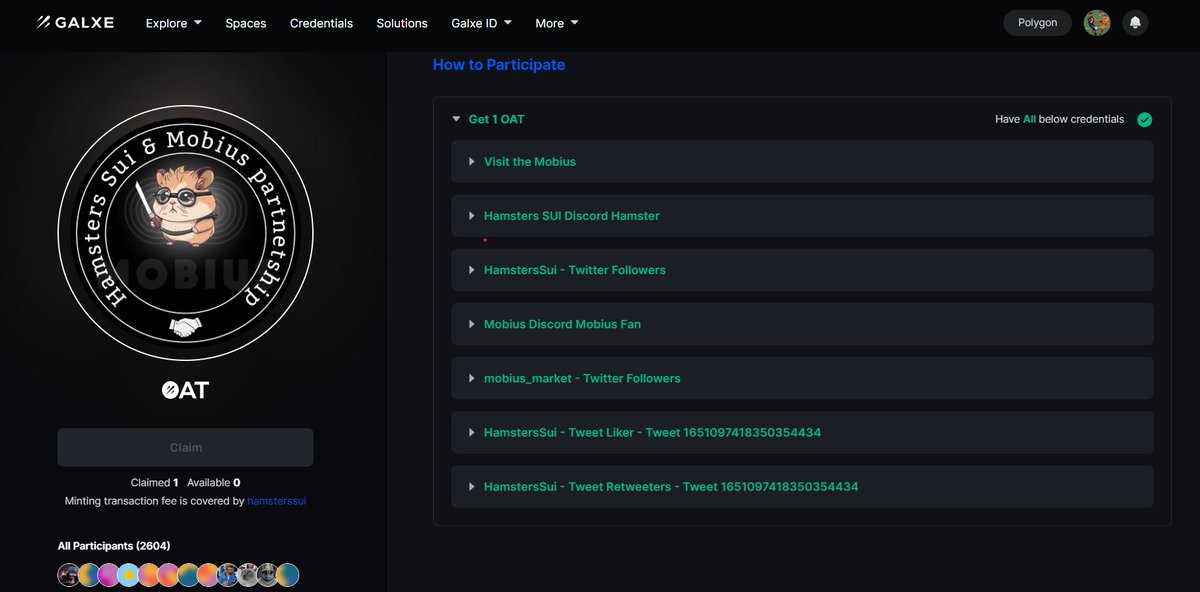Image resolution: width=1200 pixels, height=592 pixels.
Task: Go to Credentials page
Action: (321, 23)
